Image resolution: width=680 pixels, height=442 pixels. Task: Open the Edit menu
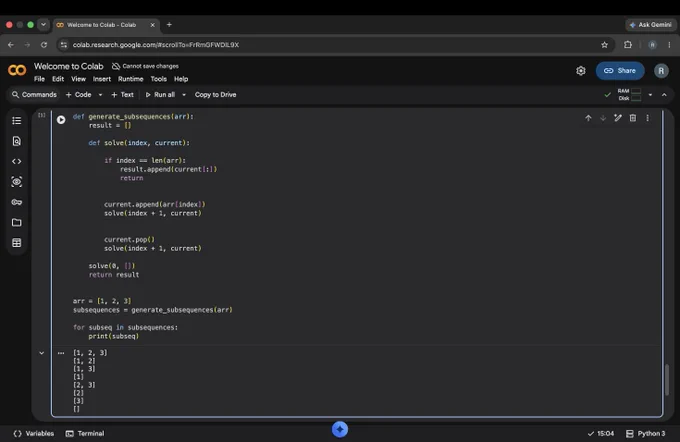tap(58, 79)
